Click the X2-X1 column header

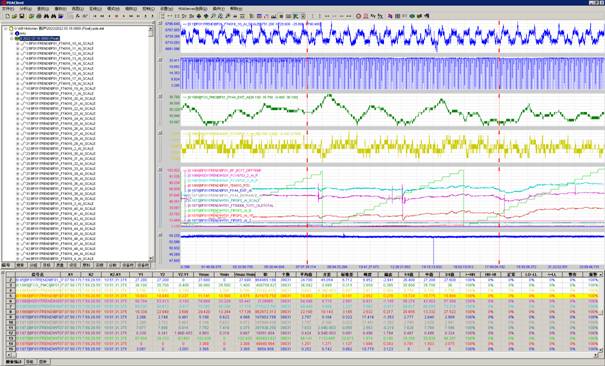(116, 275)
